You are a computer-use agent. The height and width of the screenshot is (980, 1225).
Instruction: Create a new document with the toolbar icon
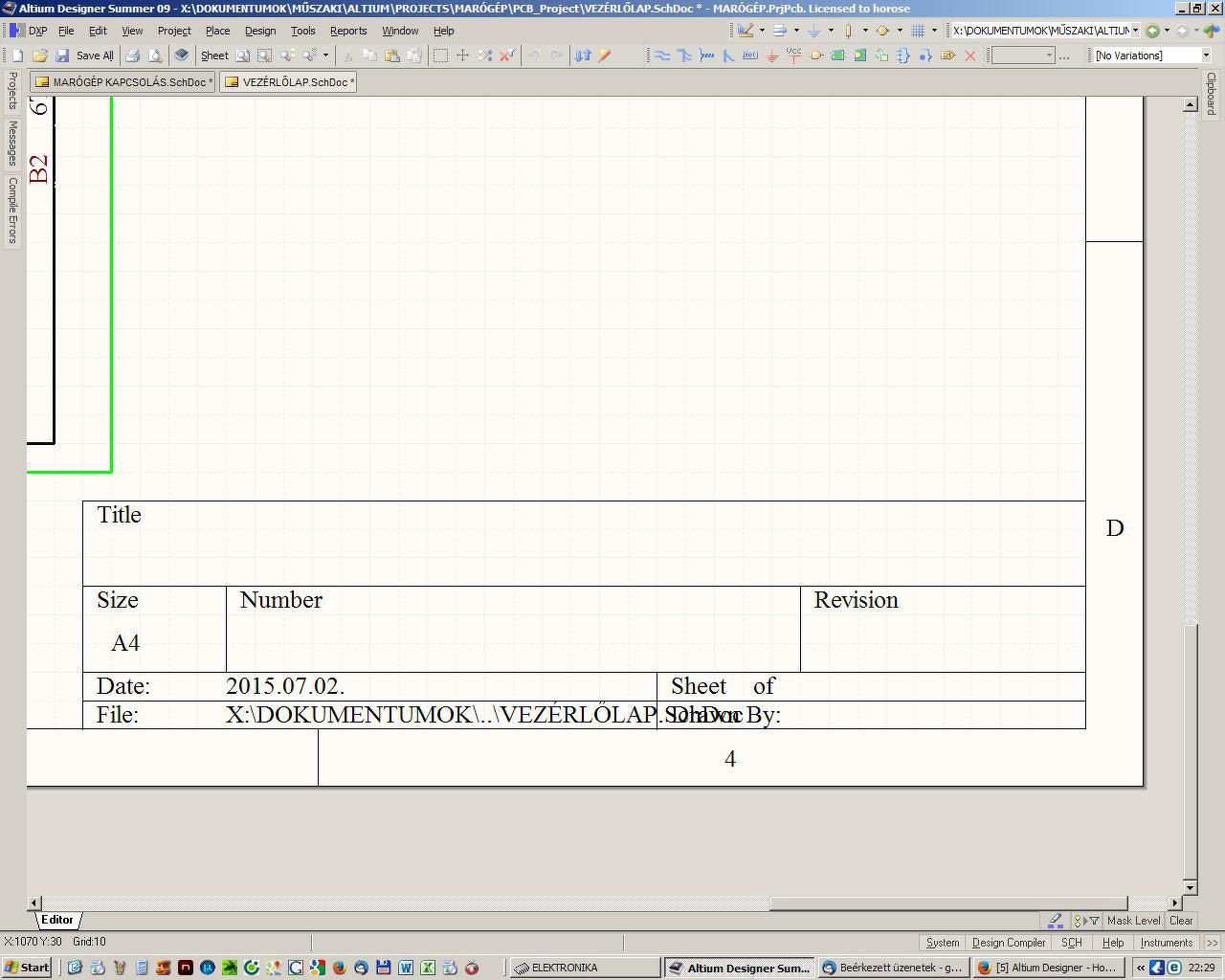coord(17,56)
